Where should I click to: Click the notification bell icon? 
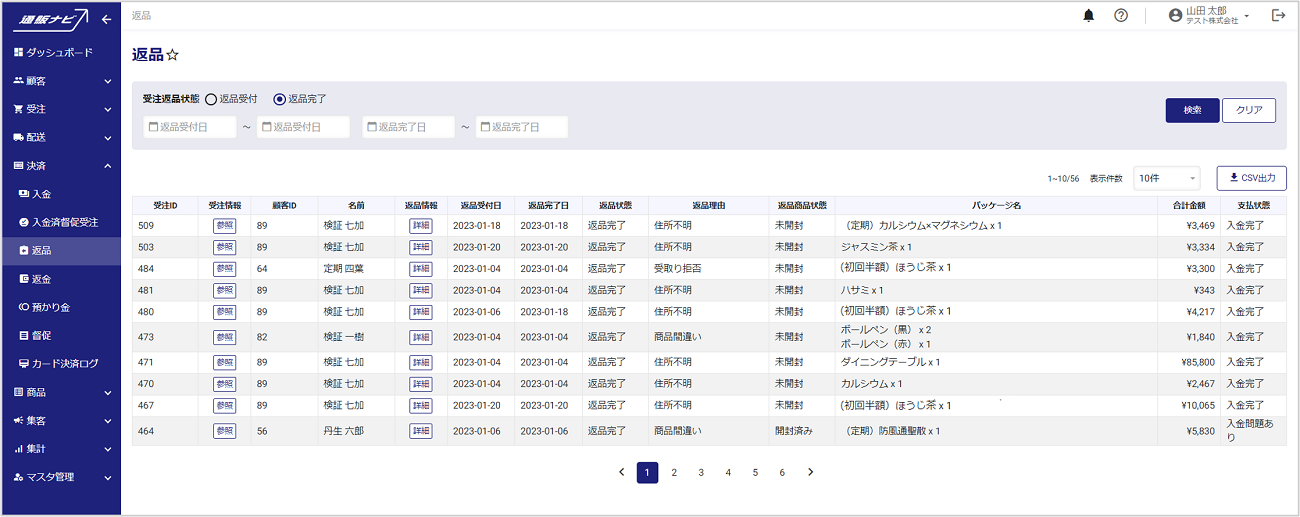[x=1089, y=15]
